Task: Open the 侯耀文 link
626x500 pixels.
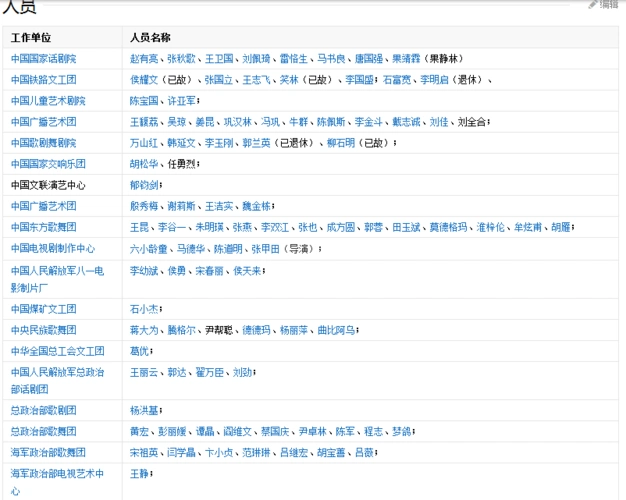Action: pos(144,79)
